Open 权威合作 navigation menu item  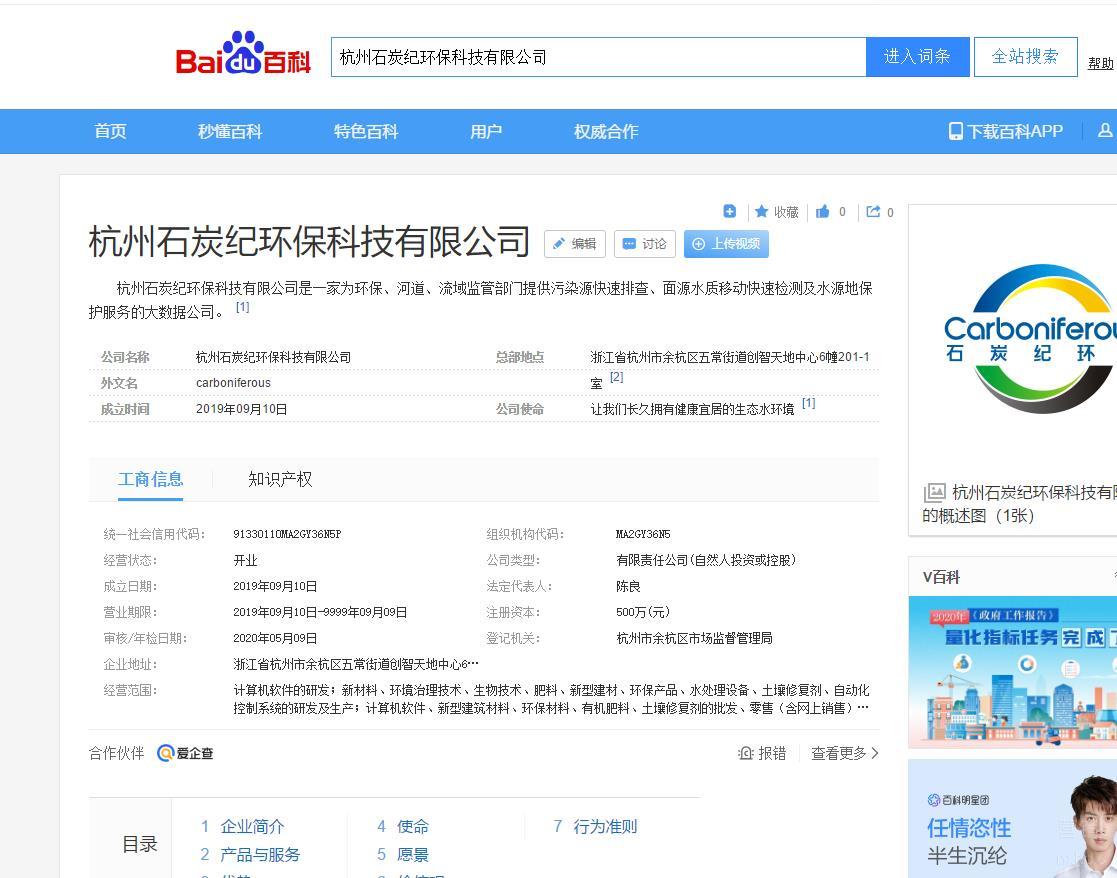tap(606, 131)
